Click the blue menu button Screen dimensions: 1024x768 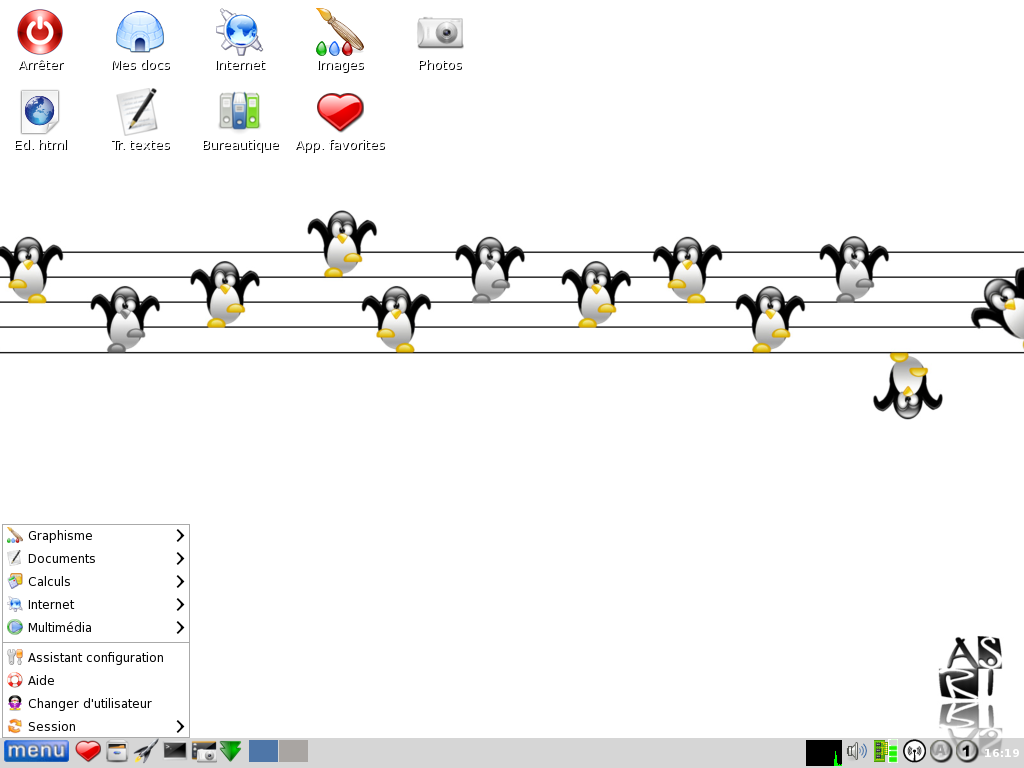pyautogui.click(x=37, y=751)
